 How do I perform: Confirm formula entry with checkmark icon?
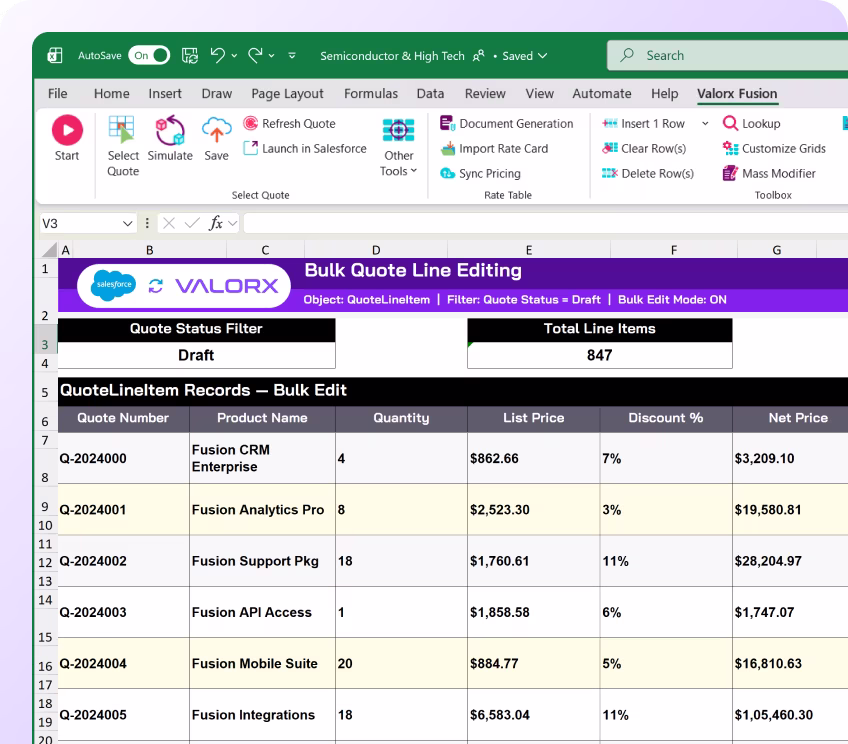[x=192, y=223]
